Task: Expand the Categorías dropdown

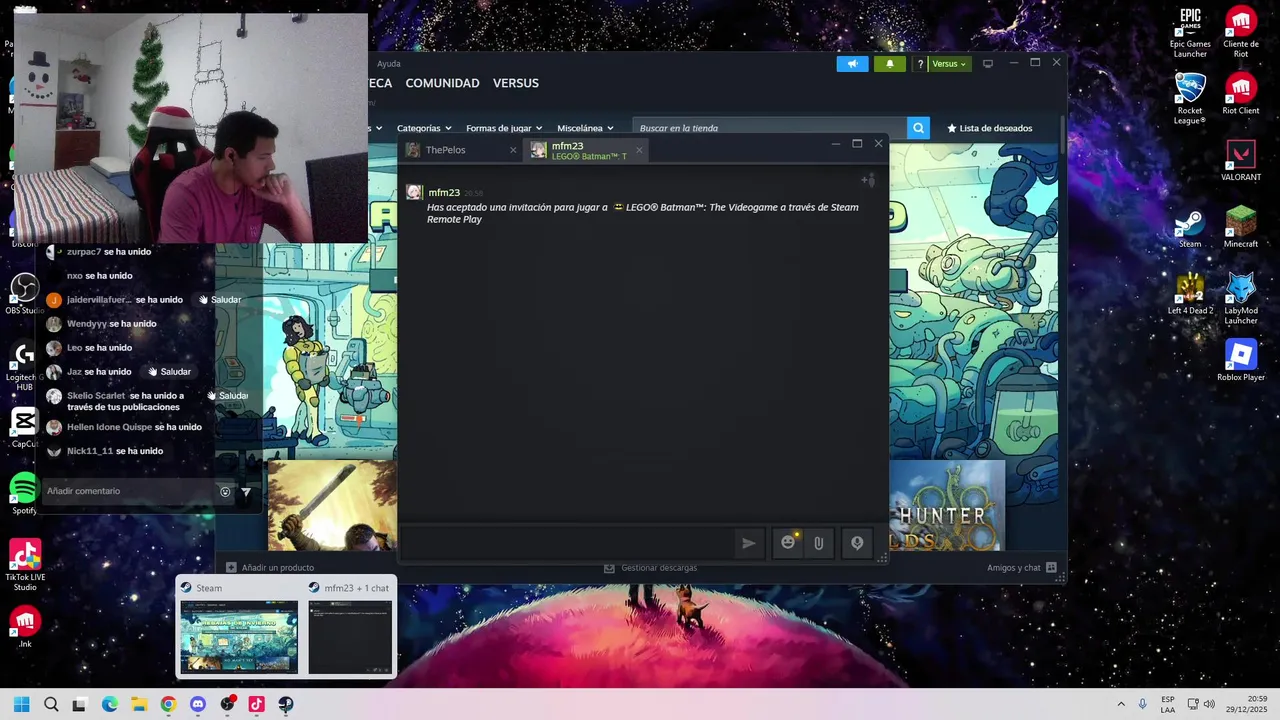Action: [424, 128]
